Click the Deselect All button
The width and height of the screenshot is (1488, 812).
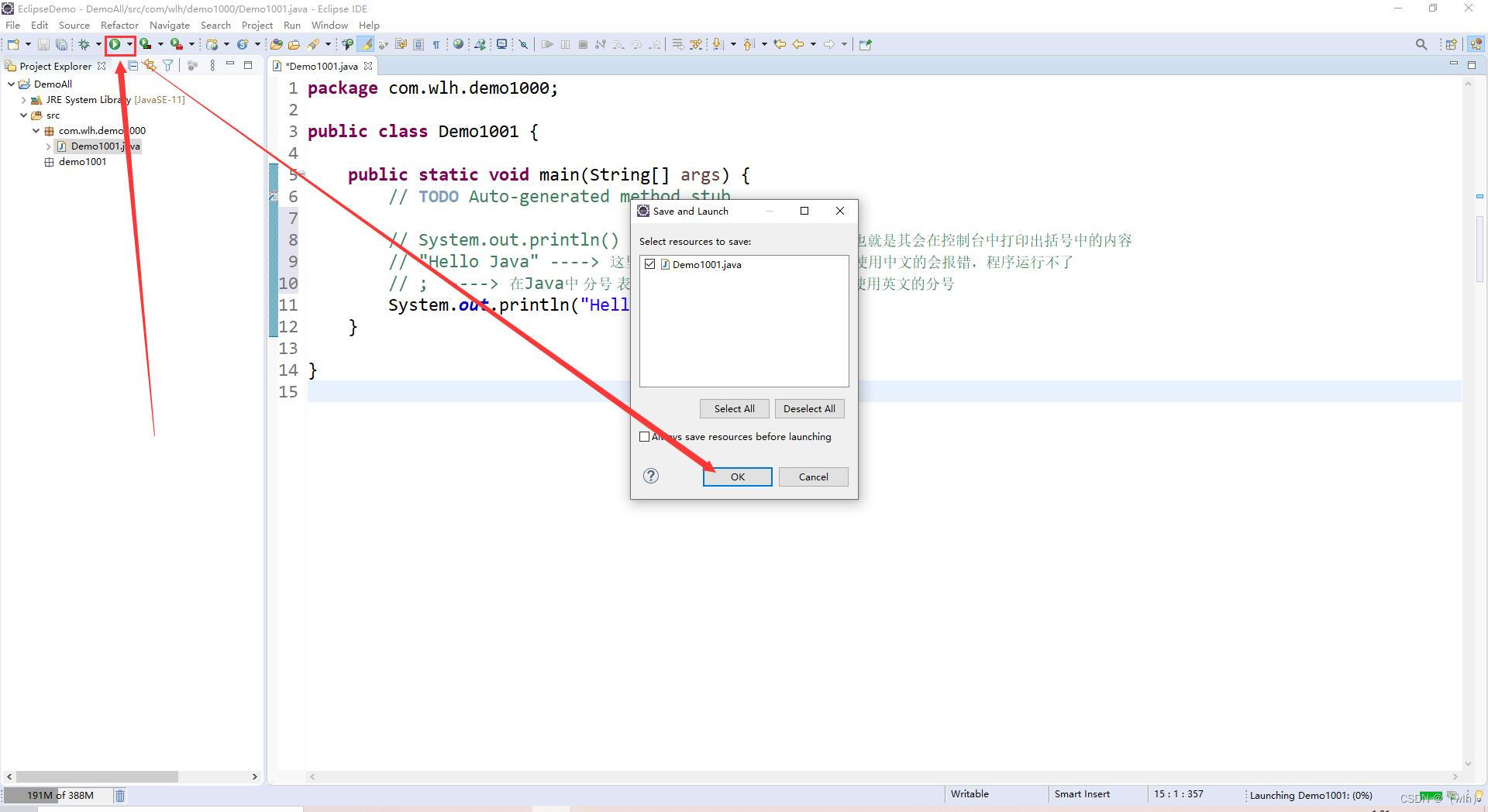point(809,408)
